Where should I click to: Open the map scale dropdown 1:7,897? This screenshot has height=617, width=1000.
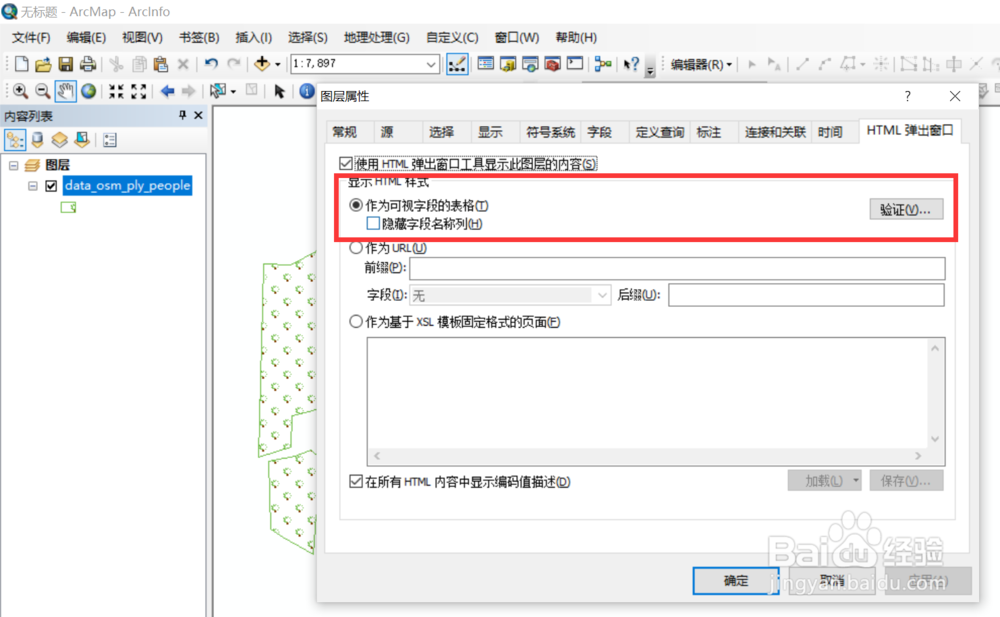coord(433,62)
